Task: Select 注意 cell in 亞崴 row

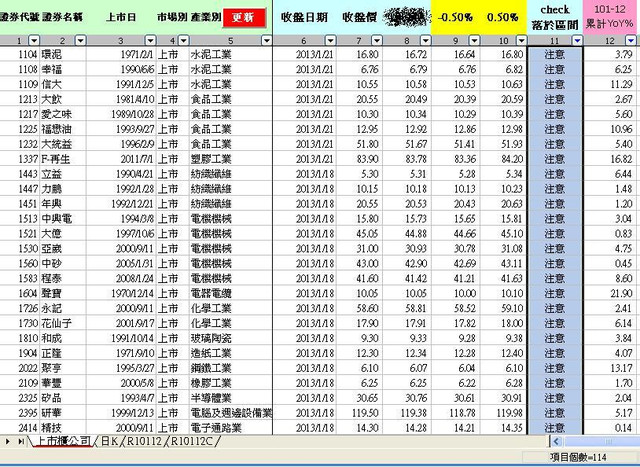Action: tap(555, 249)
